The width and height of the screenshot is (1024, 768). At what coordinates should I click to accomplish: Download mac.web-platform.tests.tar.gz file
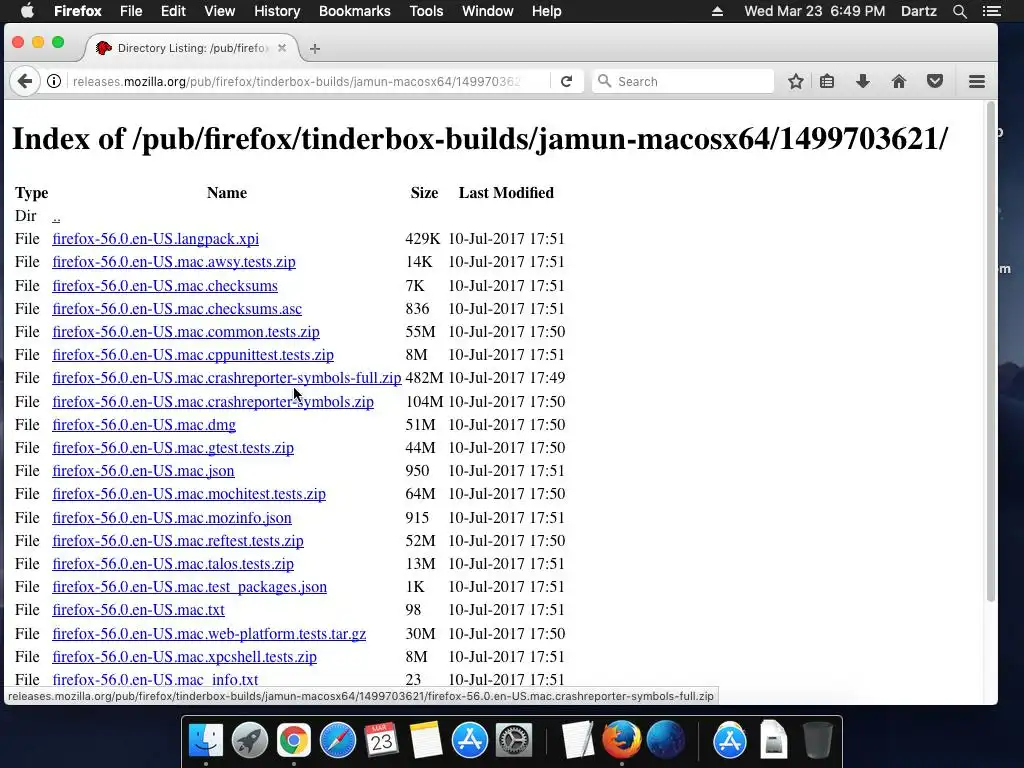tap(209, 633)
